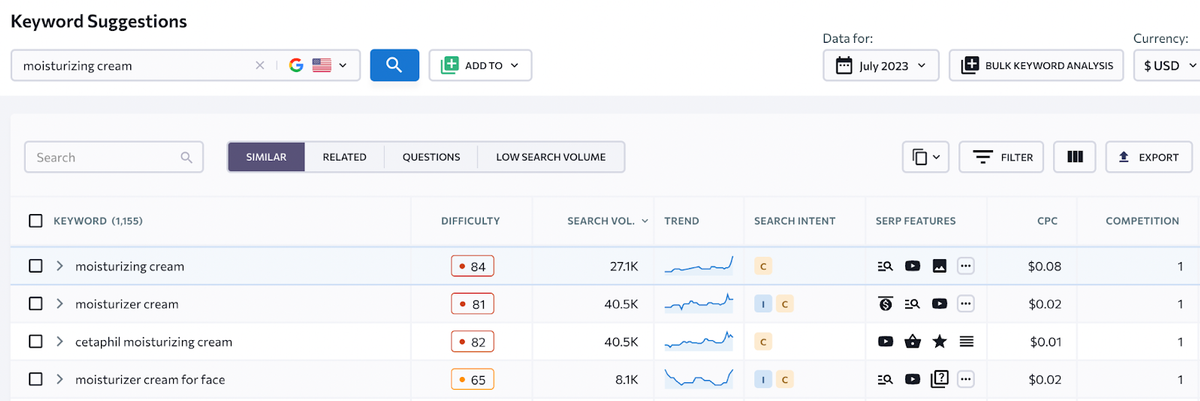The image size is (1200, 401).
Task: Check the box for cetaphil moisturizing cream
Action: coord(36,341)
